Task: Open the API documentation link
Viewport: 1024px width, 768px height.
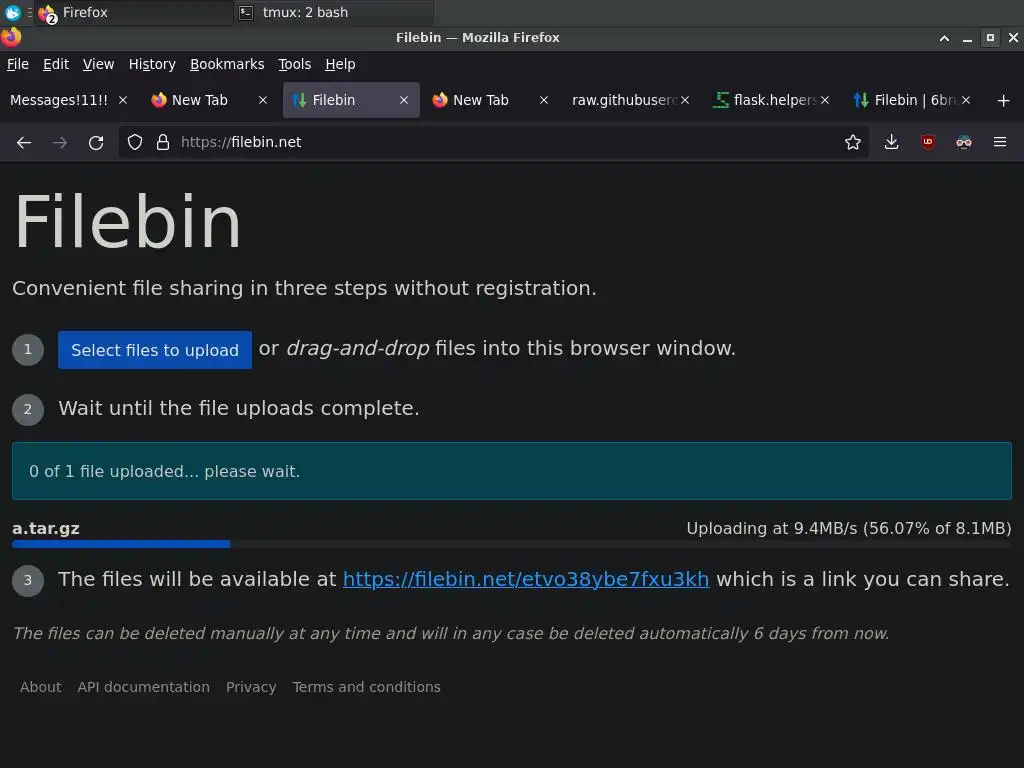Action: [x=144, y=687]
